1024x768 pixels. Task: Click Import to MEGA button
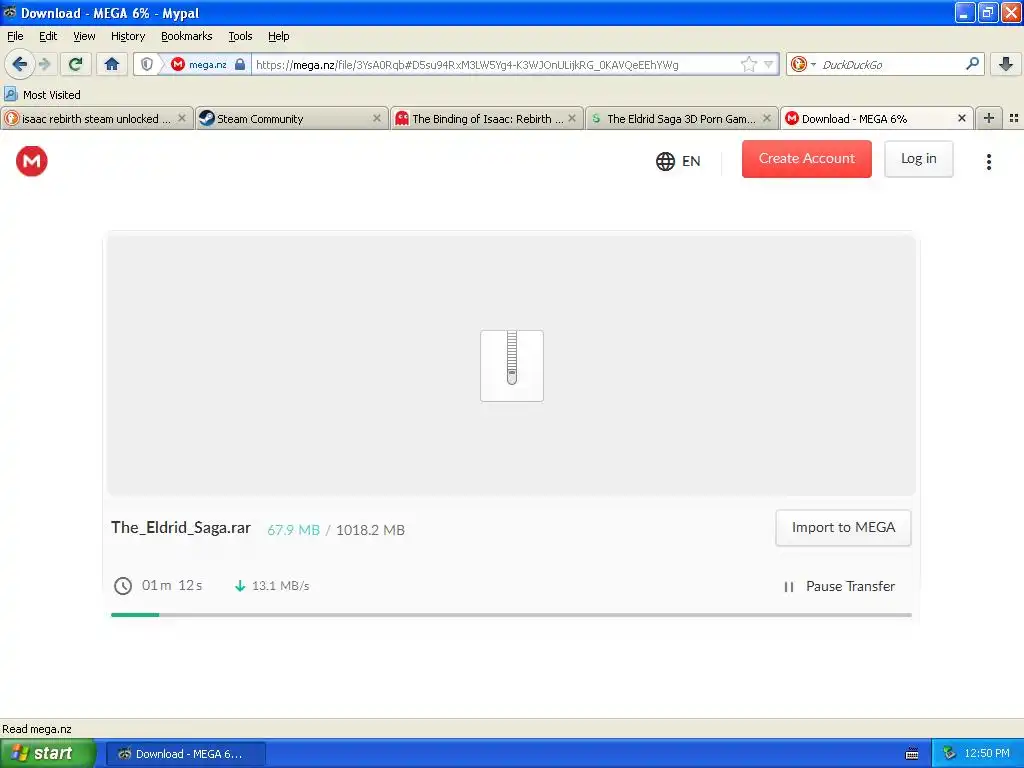coord(843,527)
